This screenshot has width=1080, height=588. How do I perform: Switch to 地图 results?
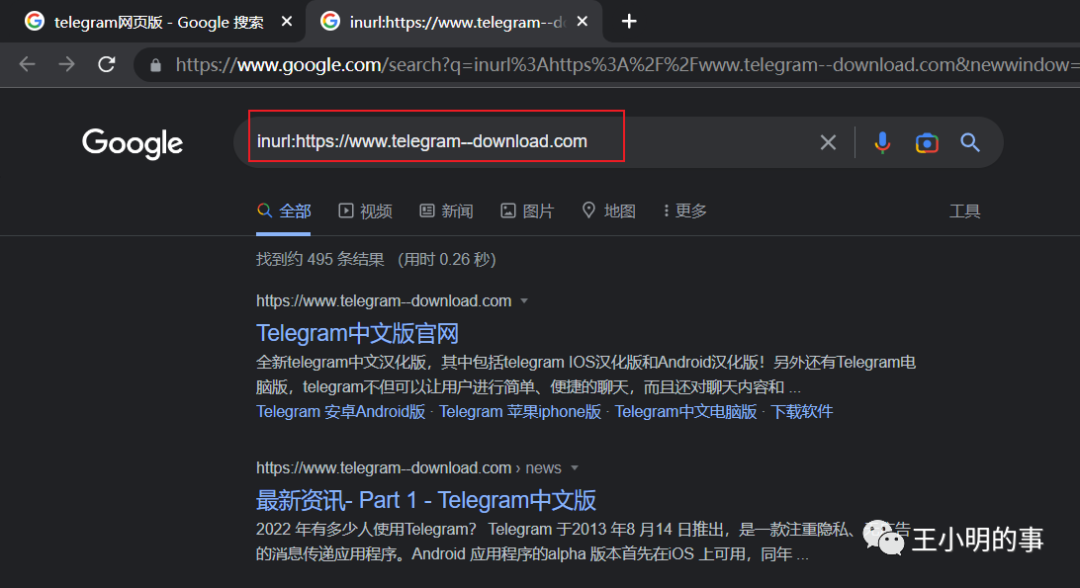coord(608,211)
